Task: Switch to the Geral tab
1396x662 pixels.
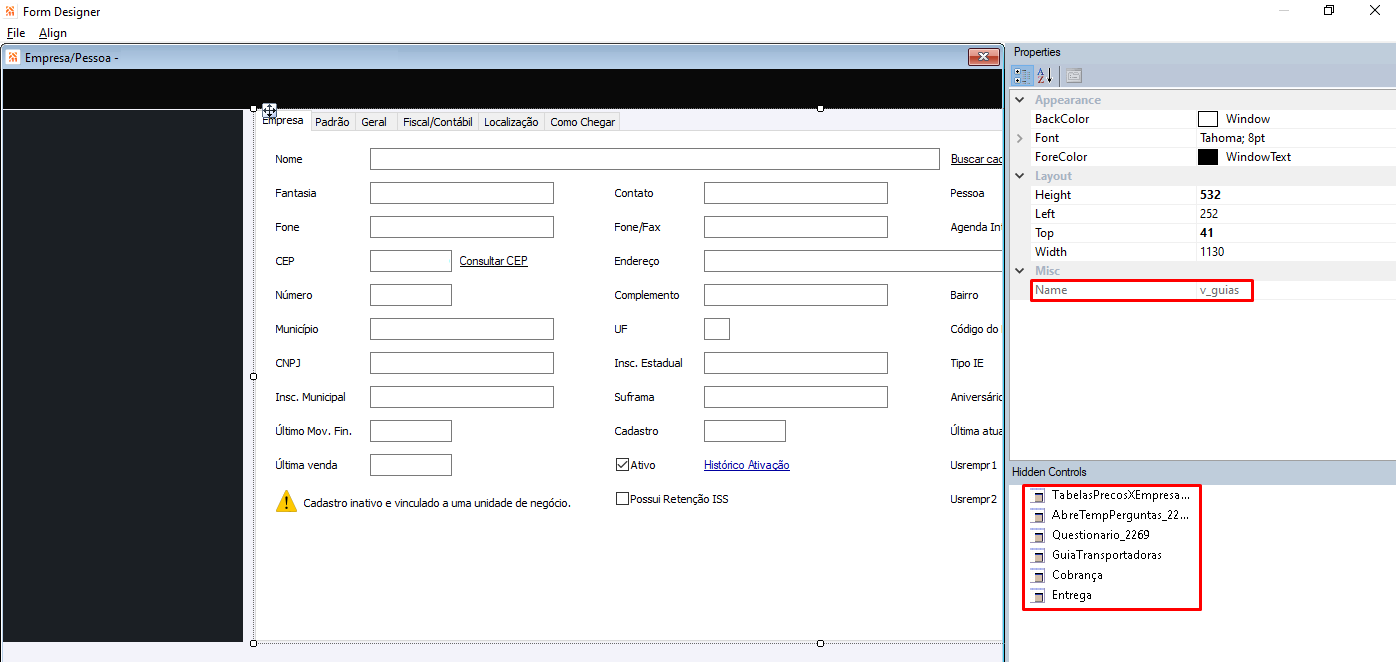Action: click(374, 122)
